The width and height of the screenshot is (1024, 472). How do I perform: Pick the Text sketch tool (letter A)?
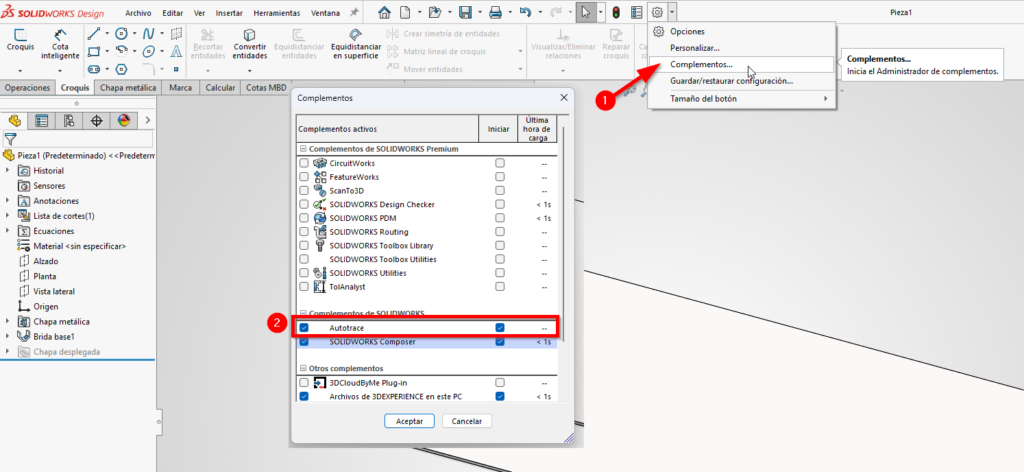click(176, 51)
